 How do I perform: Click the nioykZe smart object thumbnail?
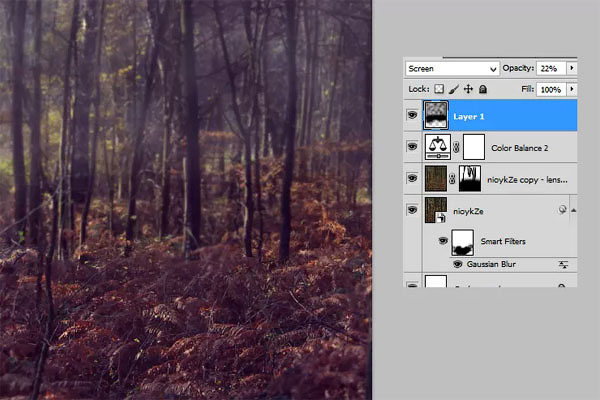[435, 210]
